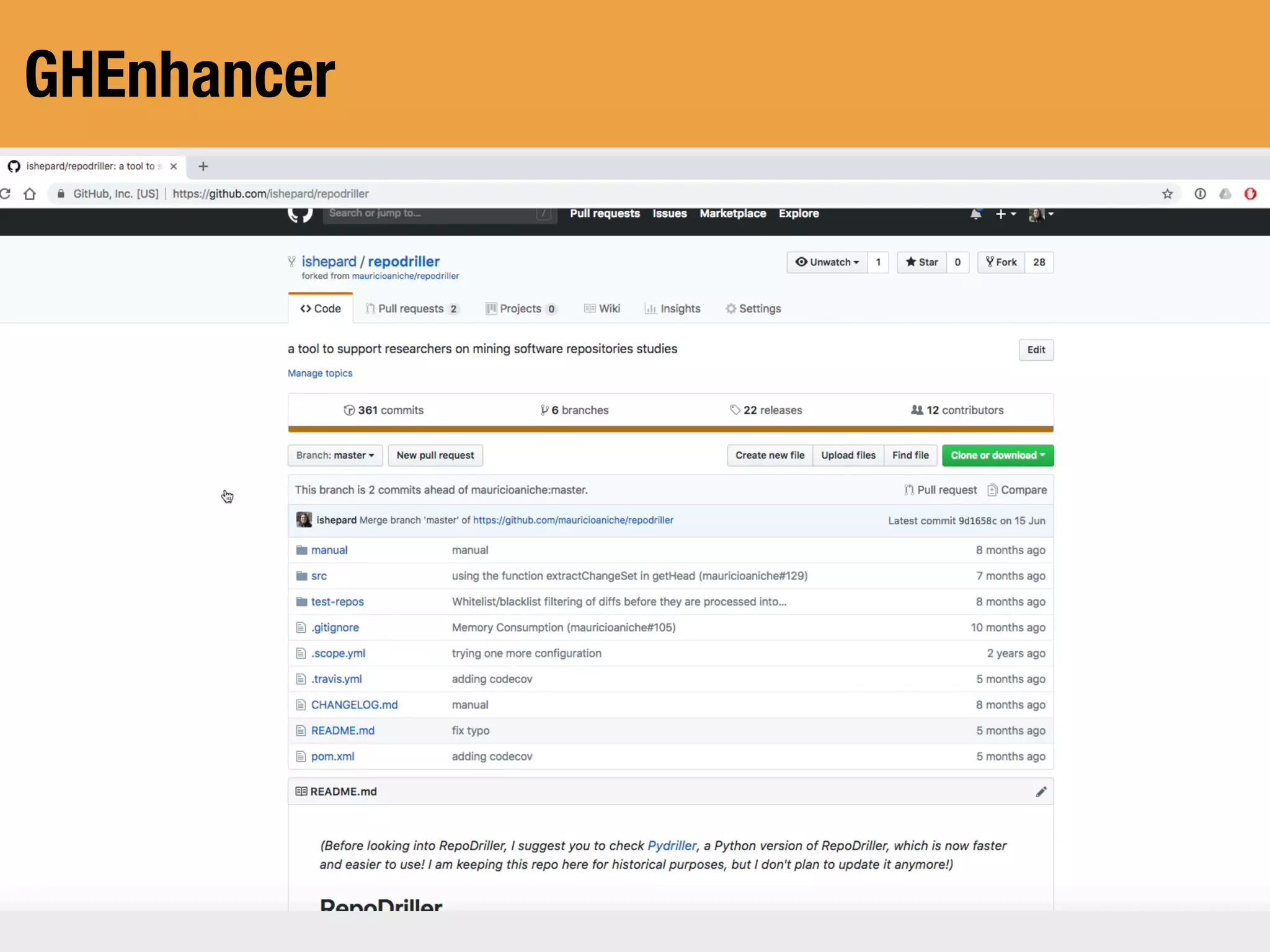Click the stargazers count 0
The width and height of the screenshot is (1270, 952).
[957, 262]
